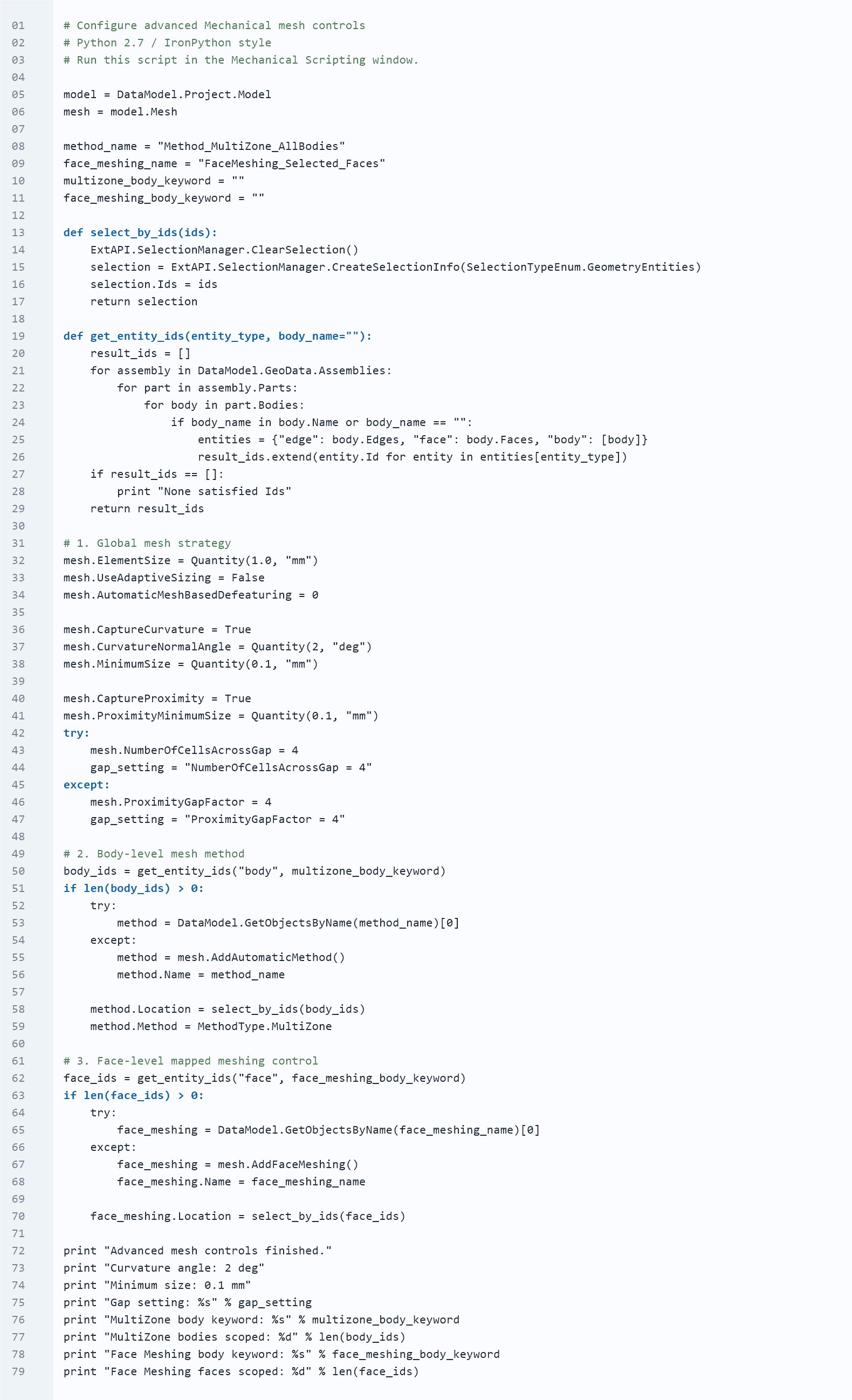
Task: Click the comment "# 1. Global mesh strategy"
Action: (147, 543)
